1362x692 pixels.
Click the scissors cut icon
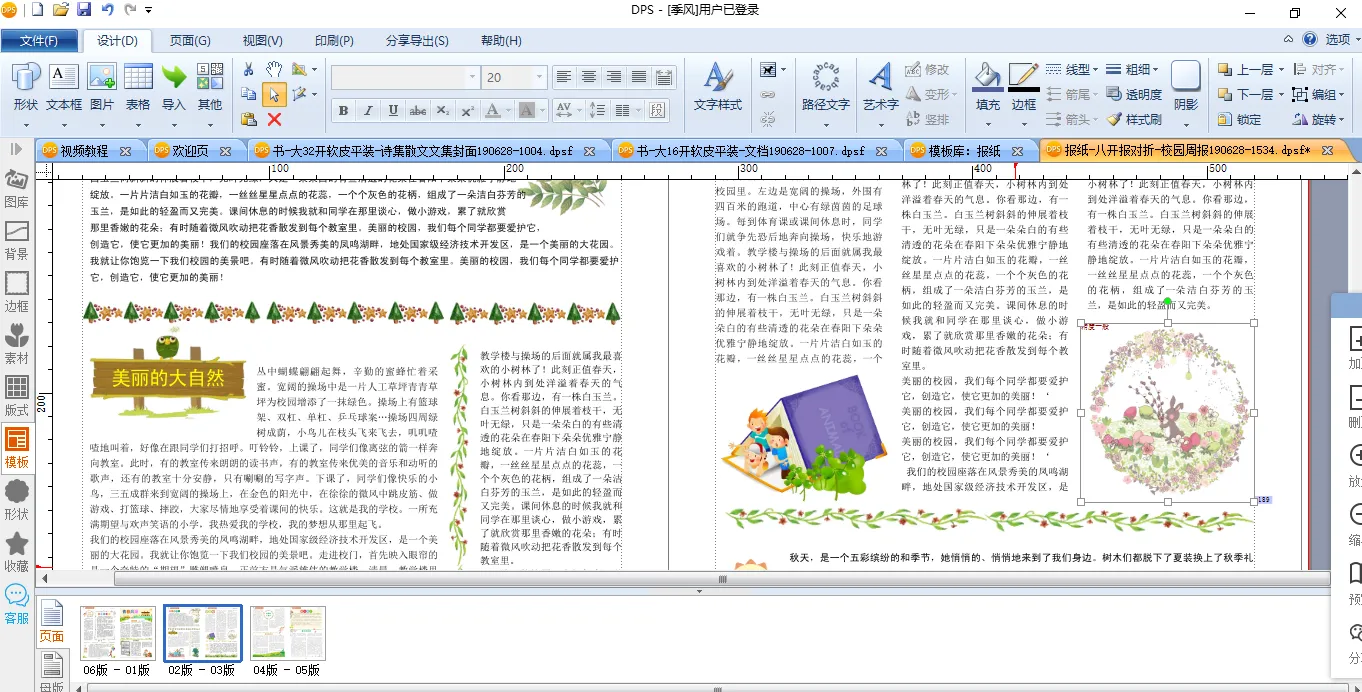(x=249, y=69)
